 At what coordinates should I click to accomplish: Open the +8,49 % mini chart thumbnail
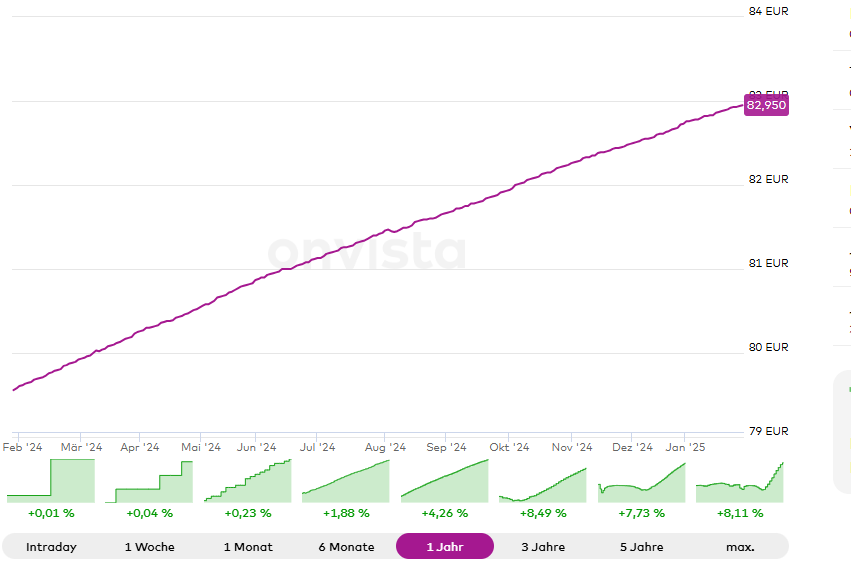click(x=543, y=481)
